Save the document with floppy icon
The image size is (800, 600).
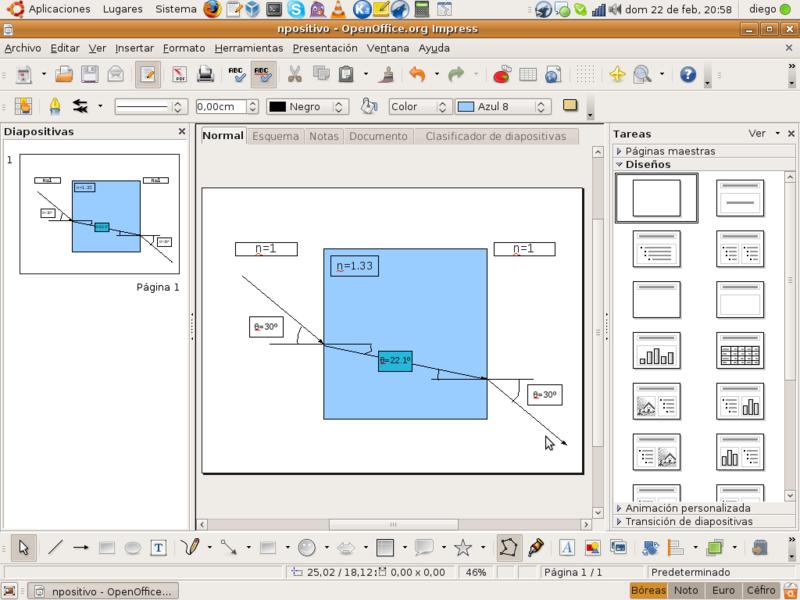90,75
